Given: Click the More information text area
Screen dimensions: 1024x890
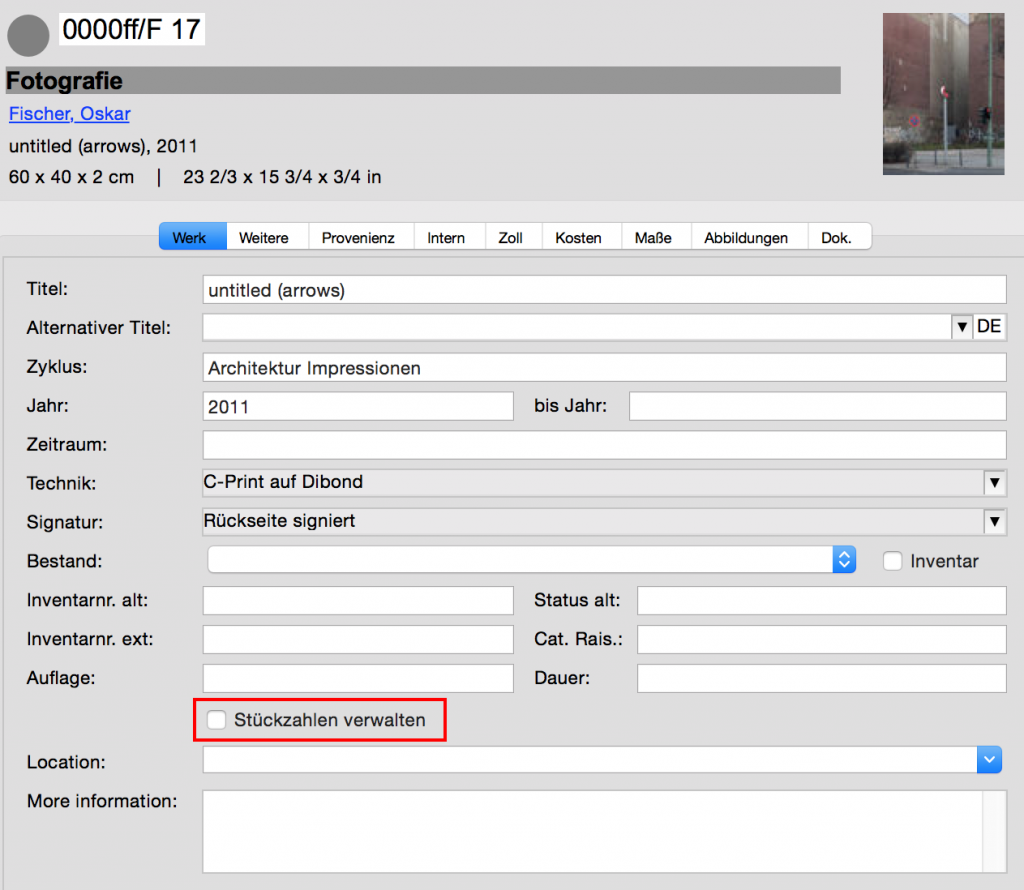Looking at the screenshot, I should click(x=592, y=831).
